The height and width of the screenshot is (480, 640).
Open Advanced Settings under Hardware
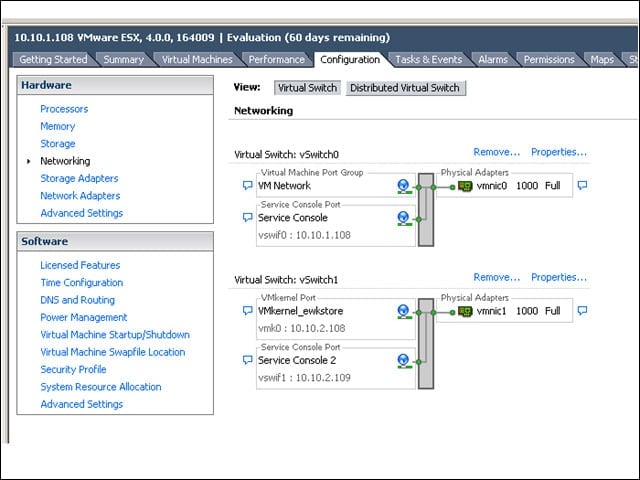[x=82, y=213]
